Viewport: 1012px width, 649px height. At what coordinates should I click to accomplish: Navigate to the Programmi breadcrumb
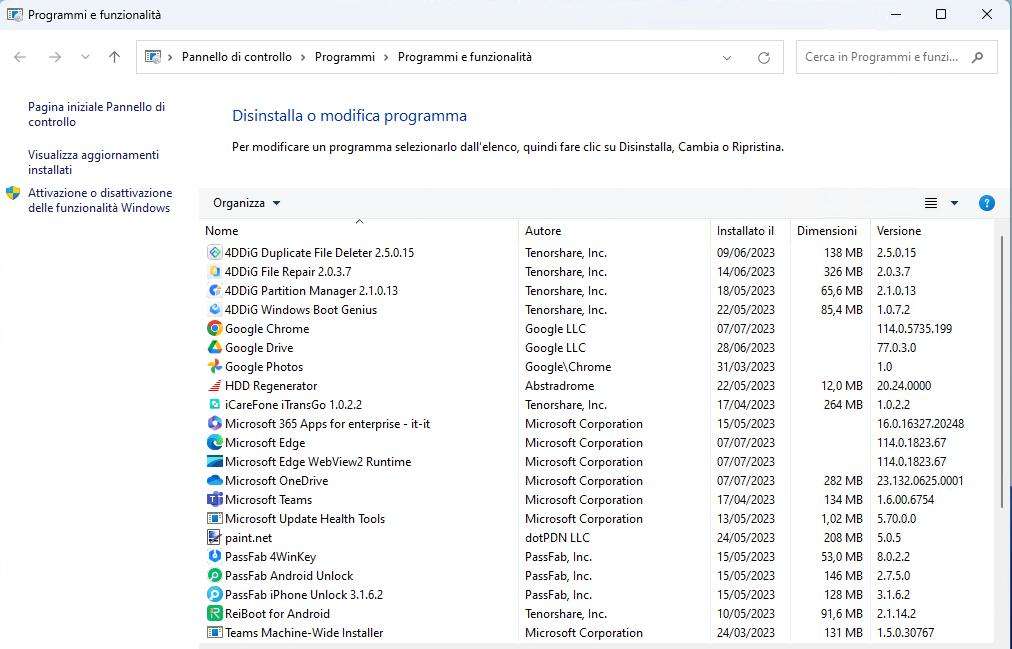[x=344, y=57]
